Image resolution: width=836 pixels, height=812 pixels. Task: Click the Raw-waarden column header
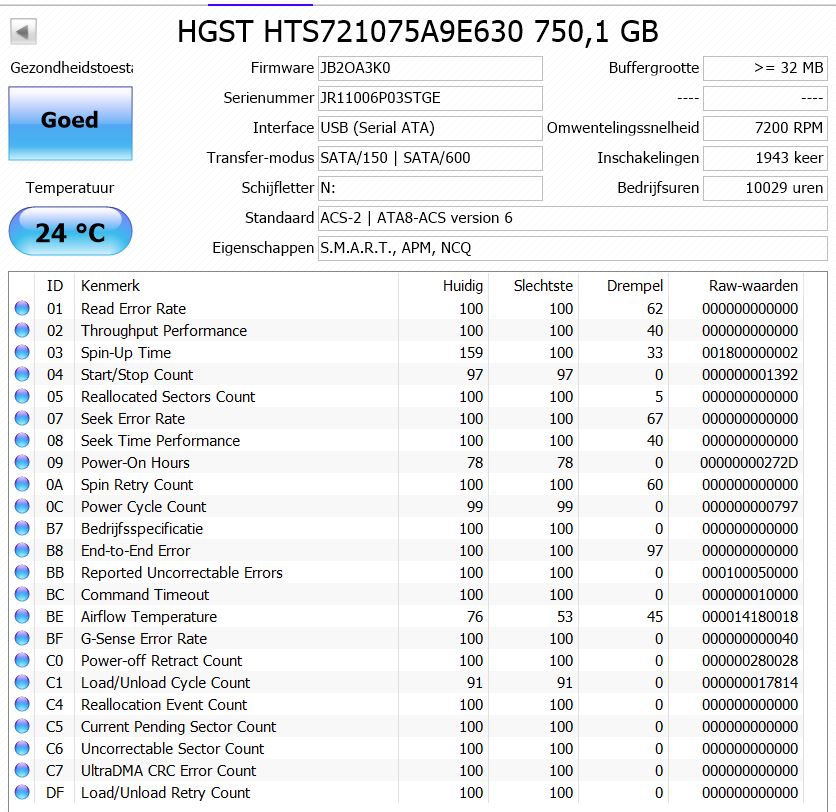click(x=753, y=286)
